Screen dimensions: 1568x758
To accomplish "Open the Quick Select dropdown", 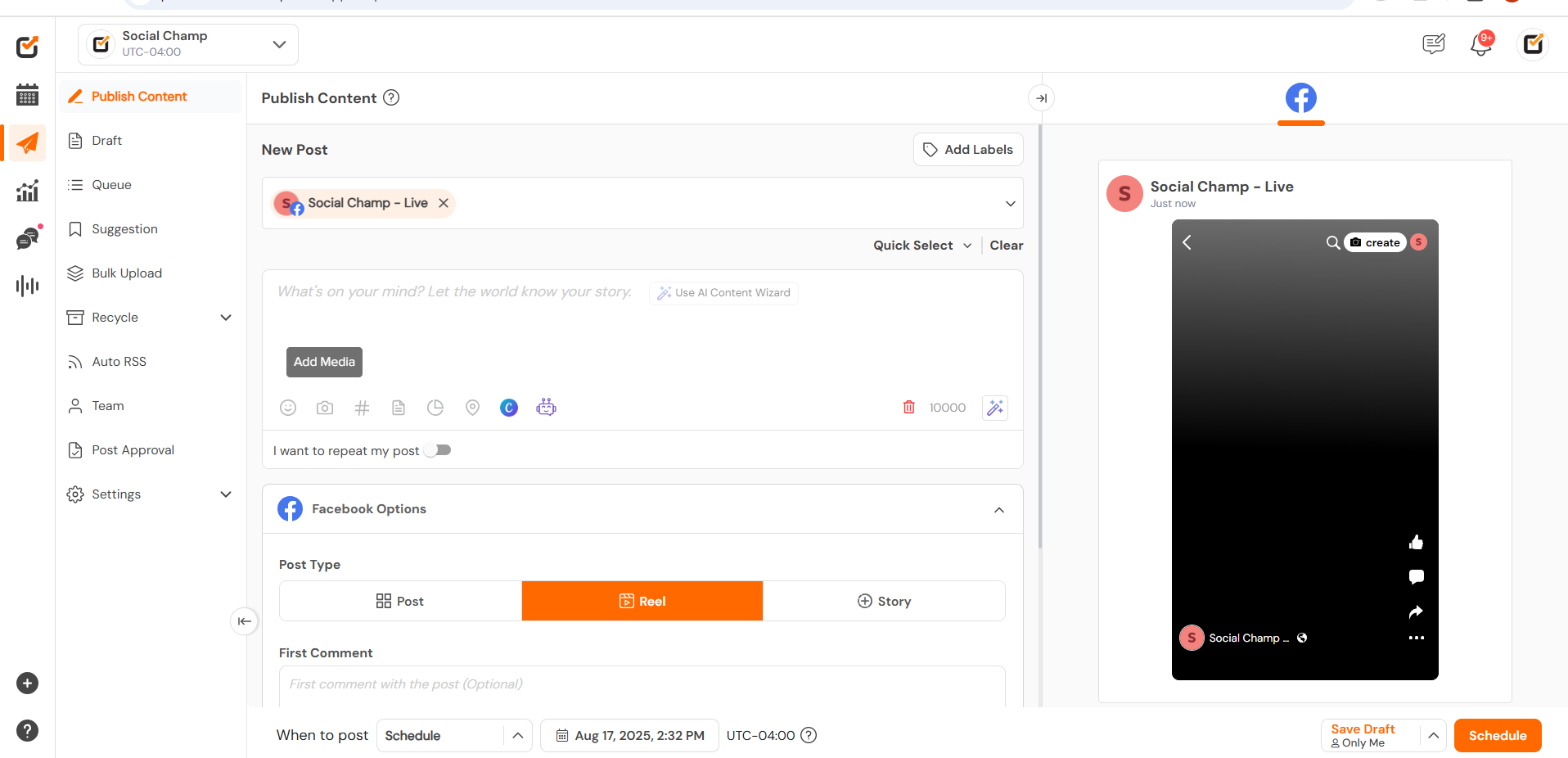I will pyautogui.click(x=922, y=246).
